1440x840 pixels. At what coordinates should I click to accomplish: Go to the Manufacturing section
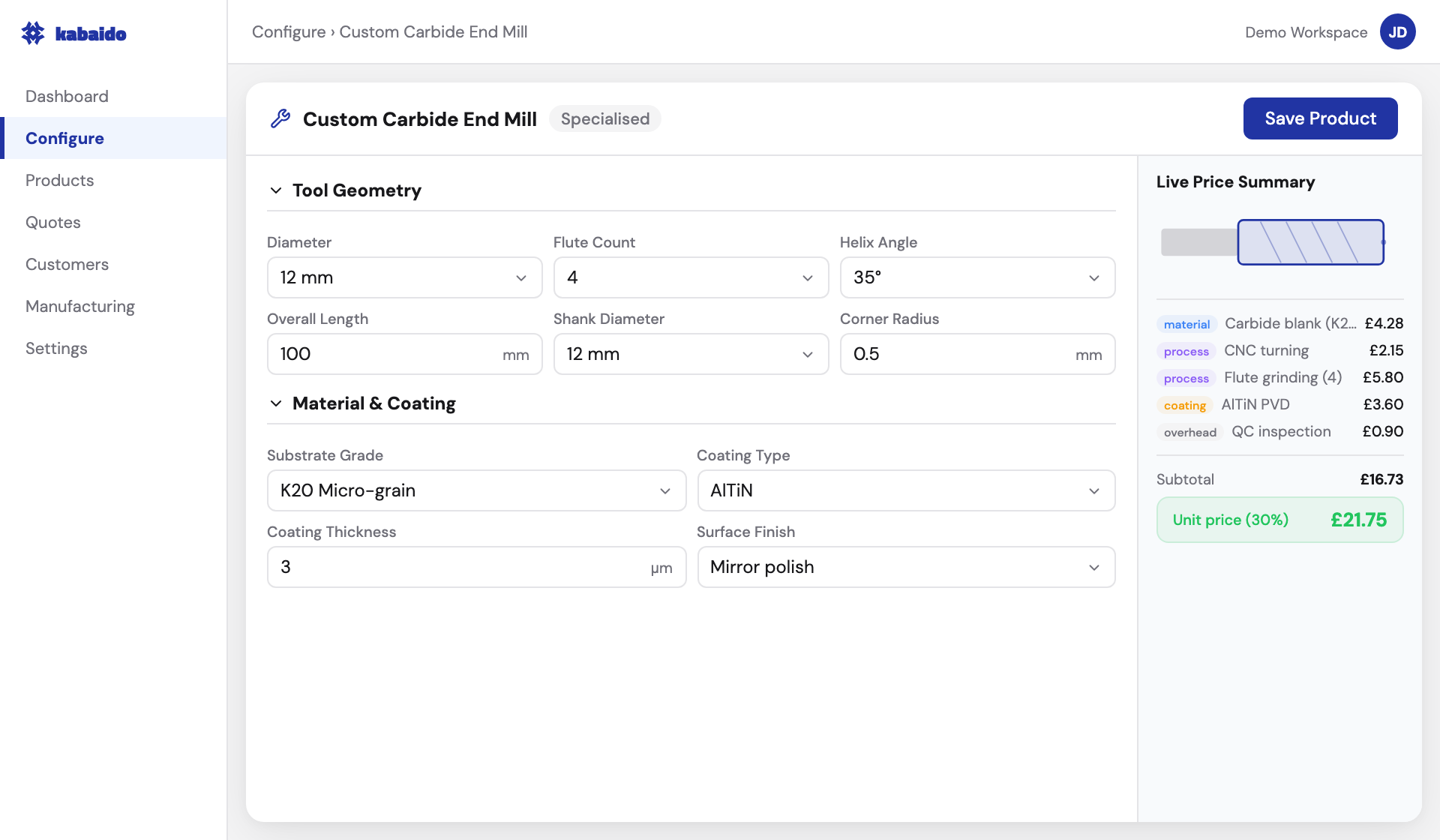[80, 306]
